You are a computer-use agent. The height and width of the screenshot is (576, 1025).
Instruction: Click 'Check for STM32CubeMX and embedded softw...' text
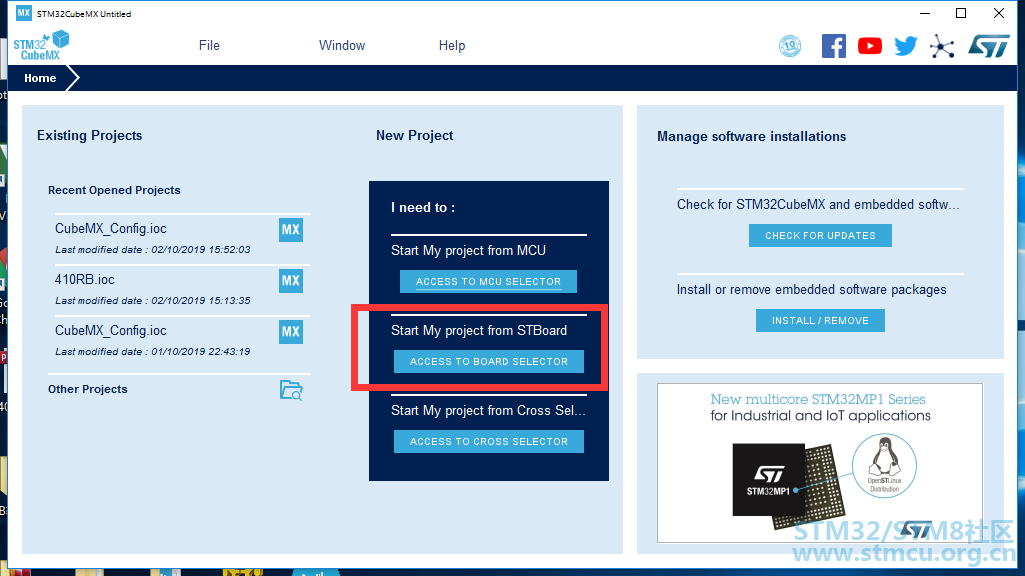tap(818, 205)
